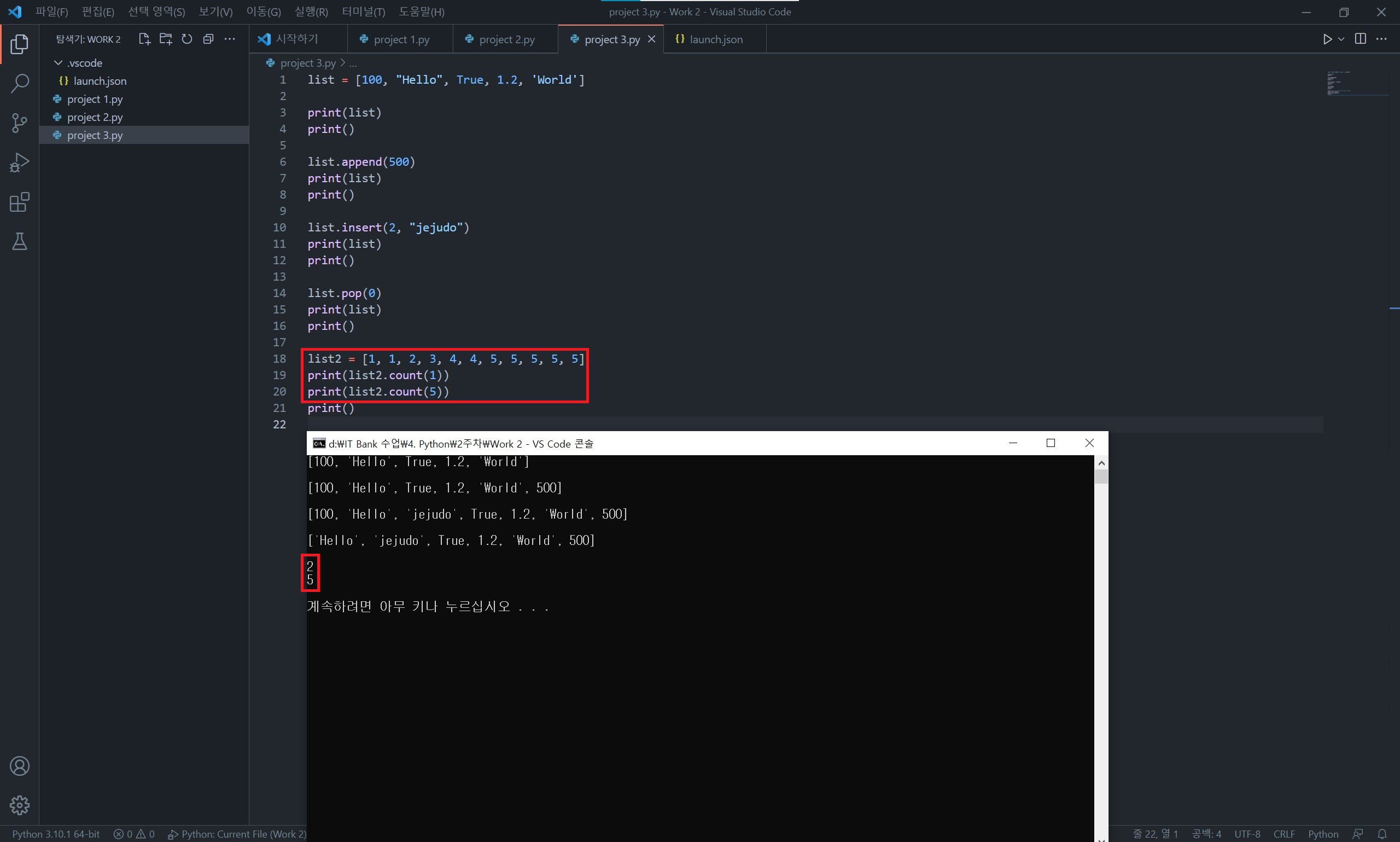Switch to the project 2.py tab

506,39
